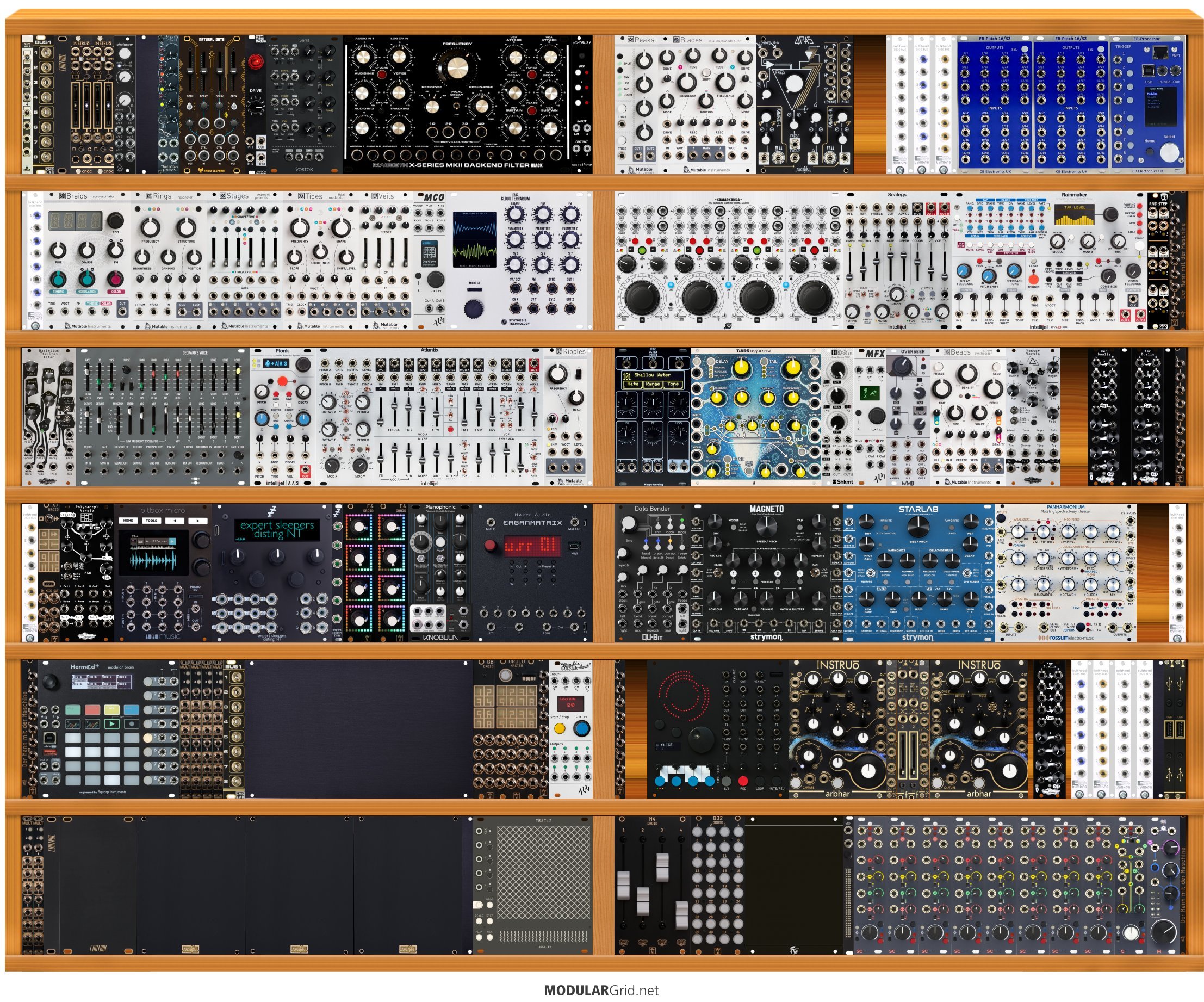Click the KNOBULA logo on Pianophonic
The width and height of the screenshot is (1204, 1002).
440,637
